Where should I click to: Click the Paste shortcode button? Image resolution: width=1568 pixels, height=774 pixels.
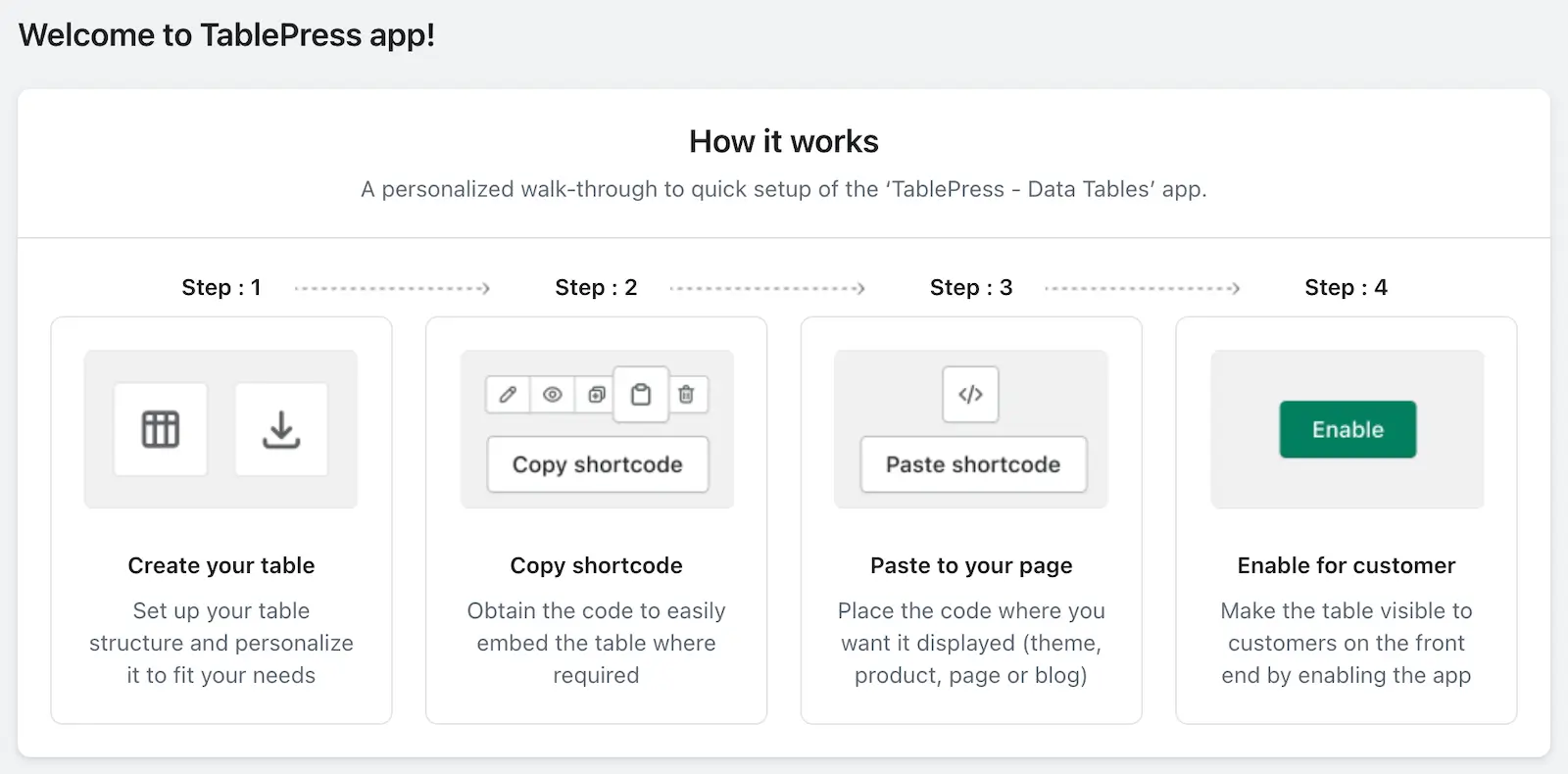973,464
